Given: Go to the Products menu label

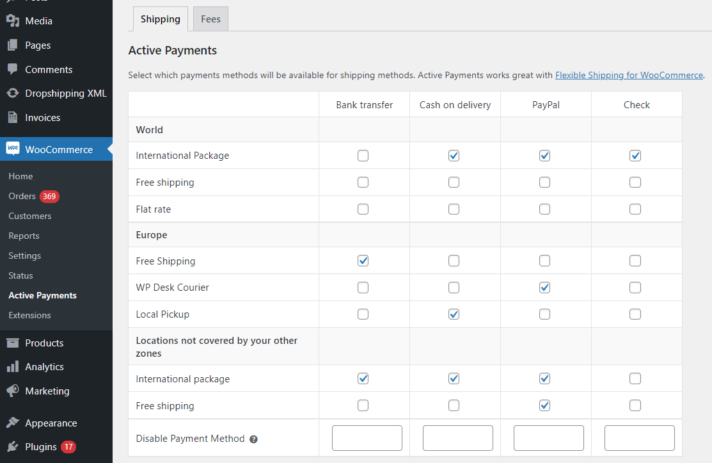Looking at the screenshot, I should (x=44, y=343).
